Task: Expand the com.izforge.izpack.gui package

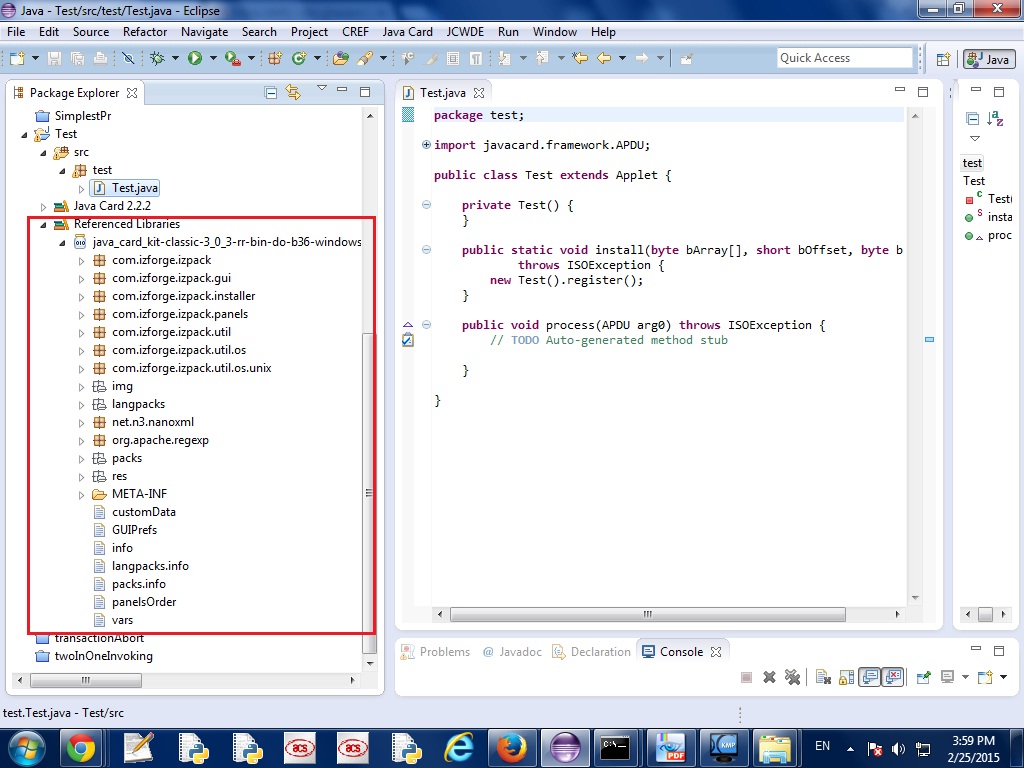Action: pos(82,279)
